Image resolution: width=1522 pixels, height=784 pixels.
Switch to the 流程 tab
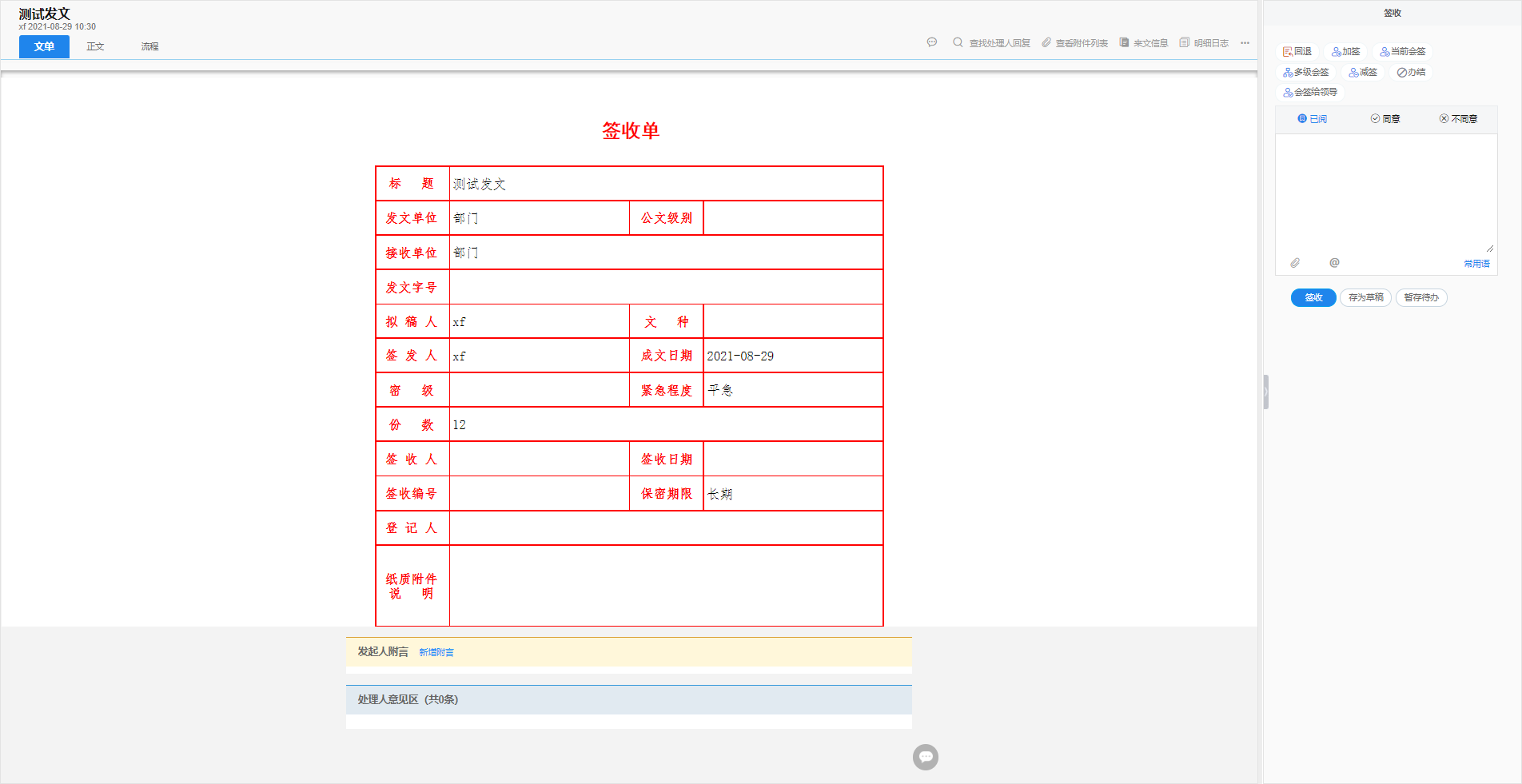point(149,46)
